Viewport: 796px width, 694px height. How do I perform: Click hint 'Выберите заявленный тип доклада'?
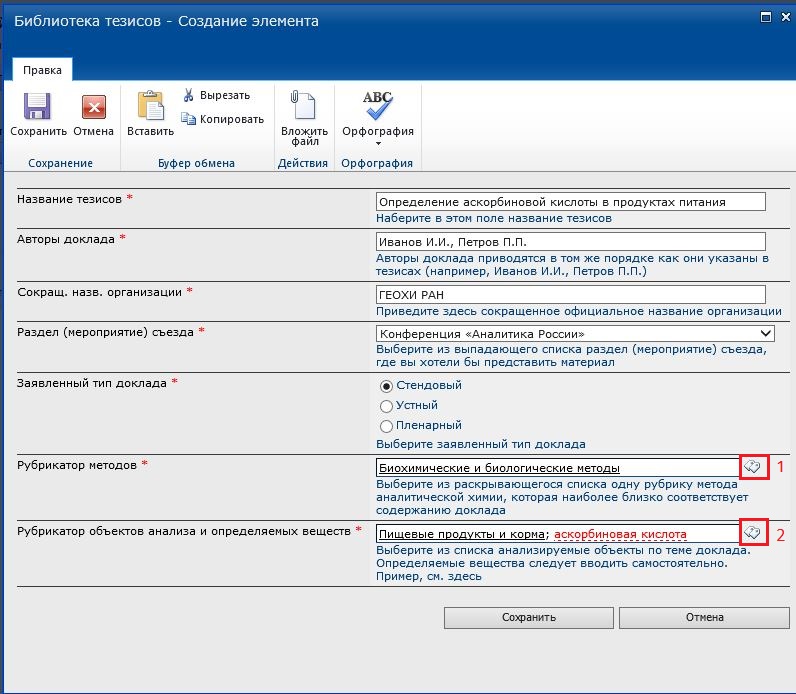tap(480, 444)
